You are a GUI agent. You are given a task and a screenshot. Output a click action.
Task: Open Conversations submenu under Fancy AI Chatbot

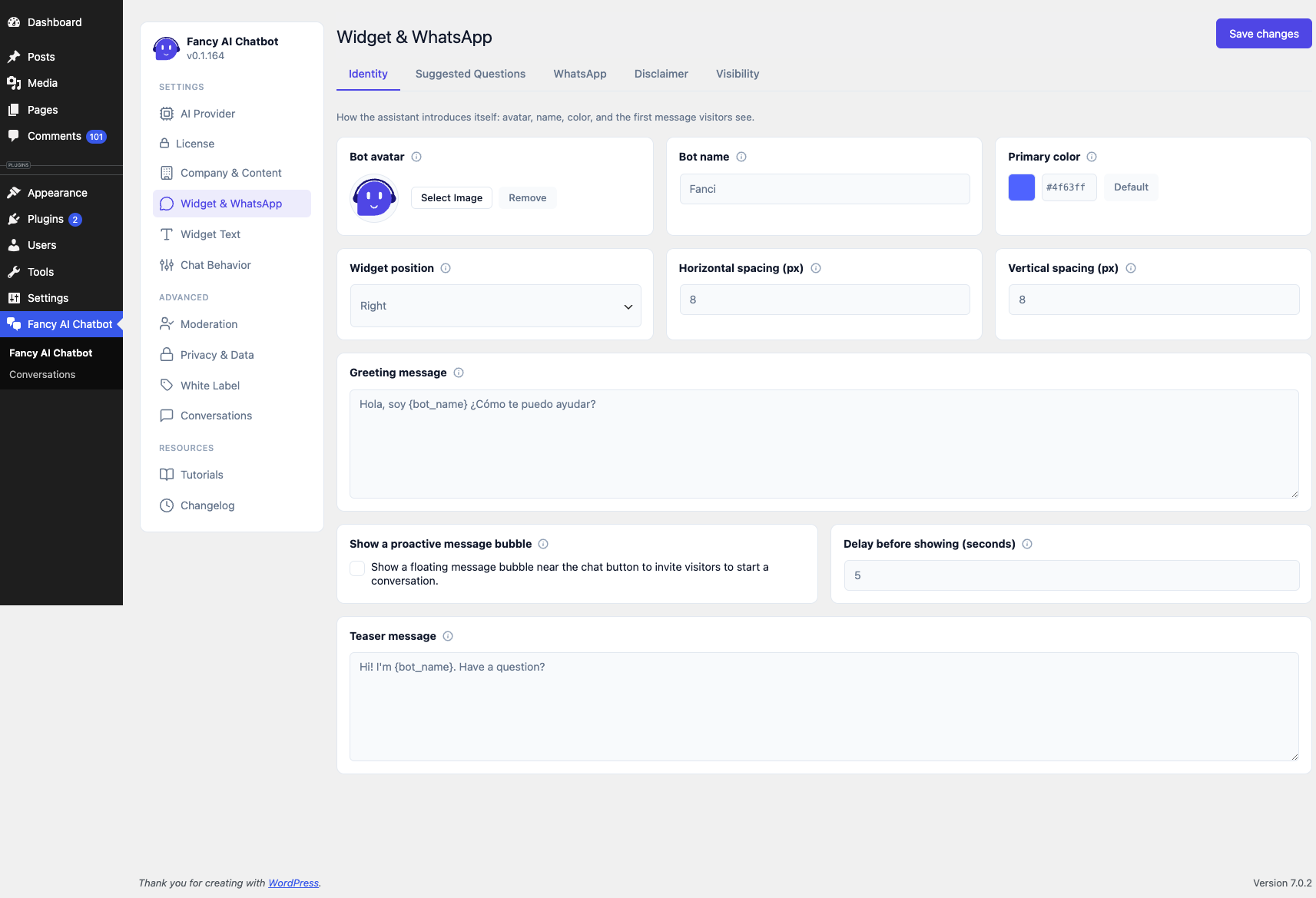(42, 375)
